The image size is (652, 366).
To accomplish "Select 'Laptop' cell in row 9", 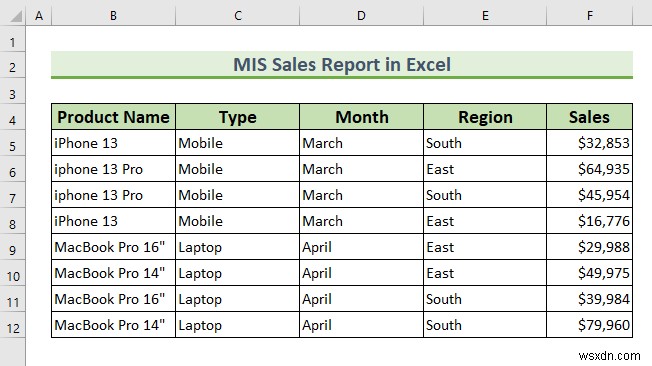I will pos(237,247).
